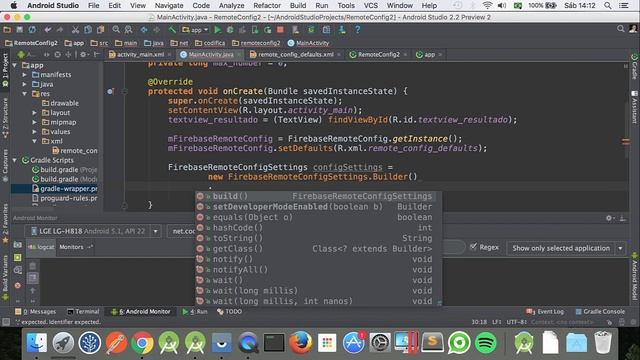Viewport: 640px width, 360px height.
Task: Click the Undo arrow icon
Action: click(x=48, y=30)
